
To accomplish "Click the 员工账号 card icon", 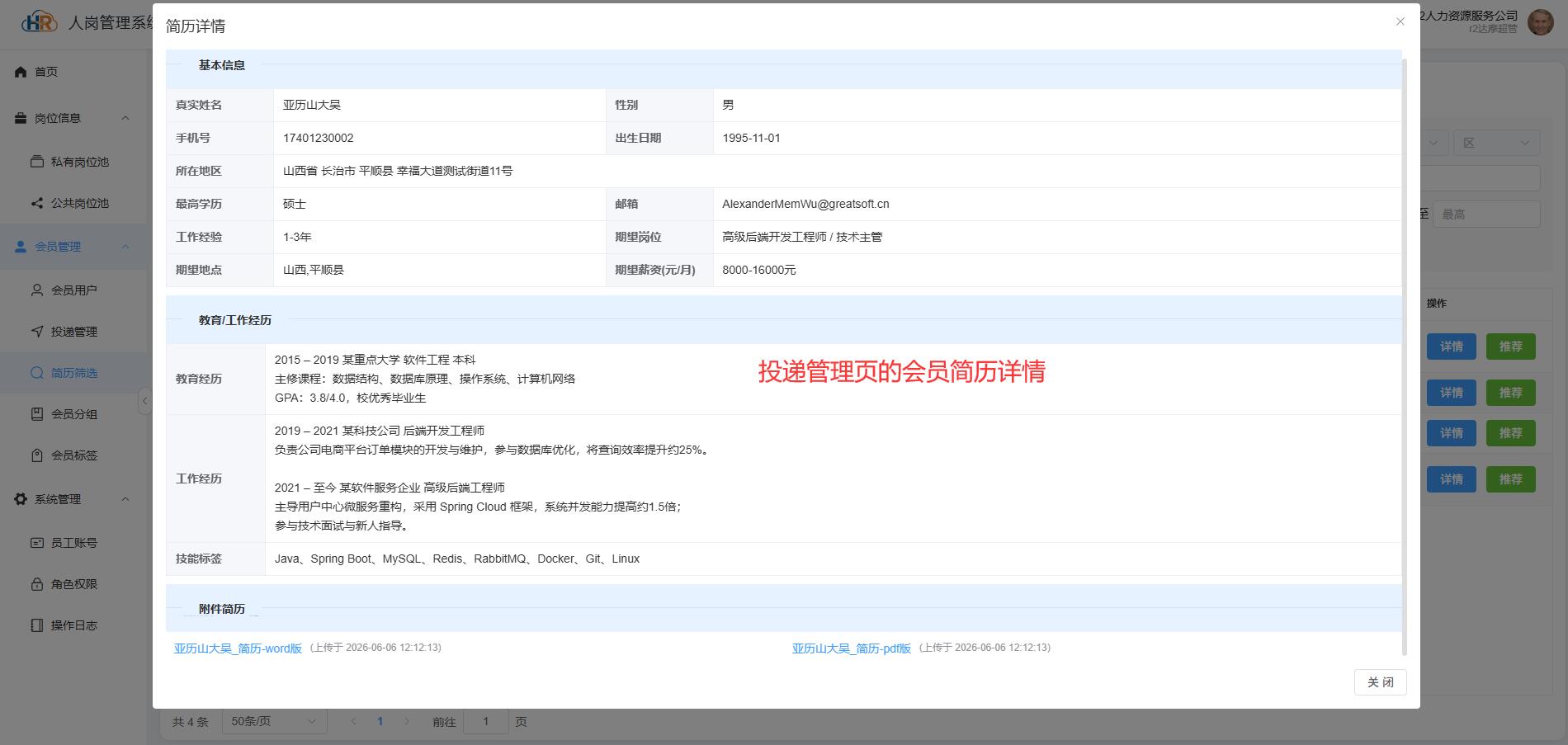I will [x=37, y=543].
